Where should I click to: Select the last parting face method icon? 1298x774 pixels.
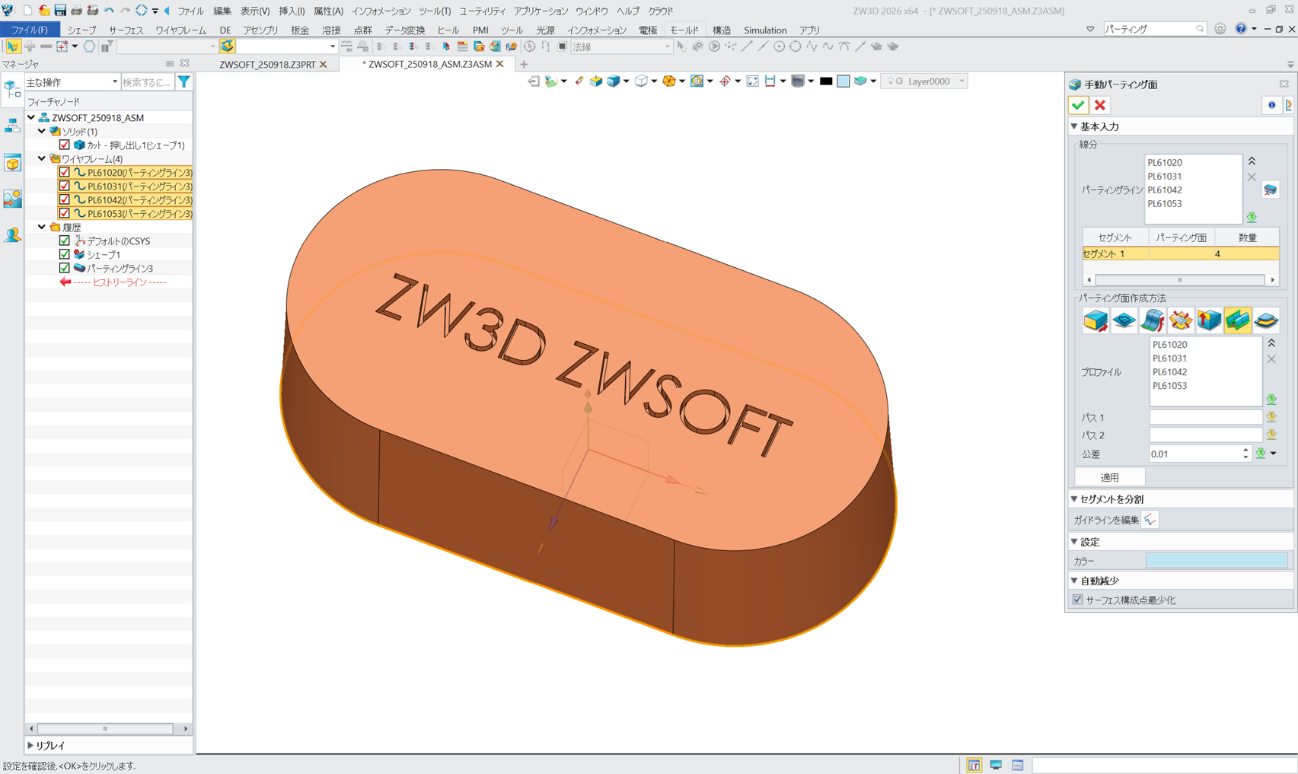[1266, 321]
